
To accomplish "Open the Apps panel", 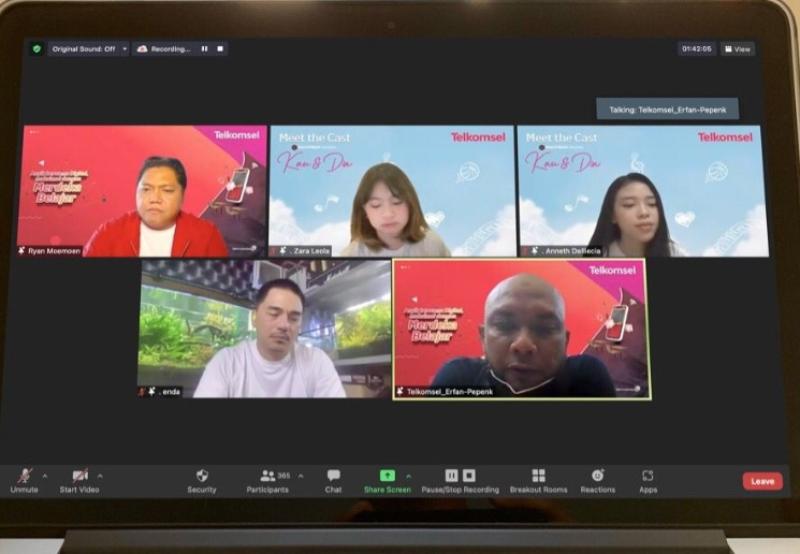I will (648, 476).
